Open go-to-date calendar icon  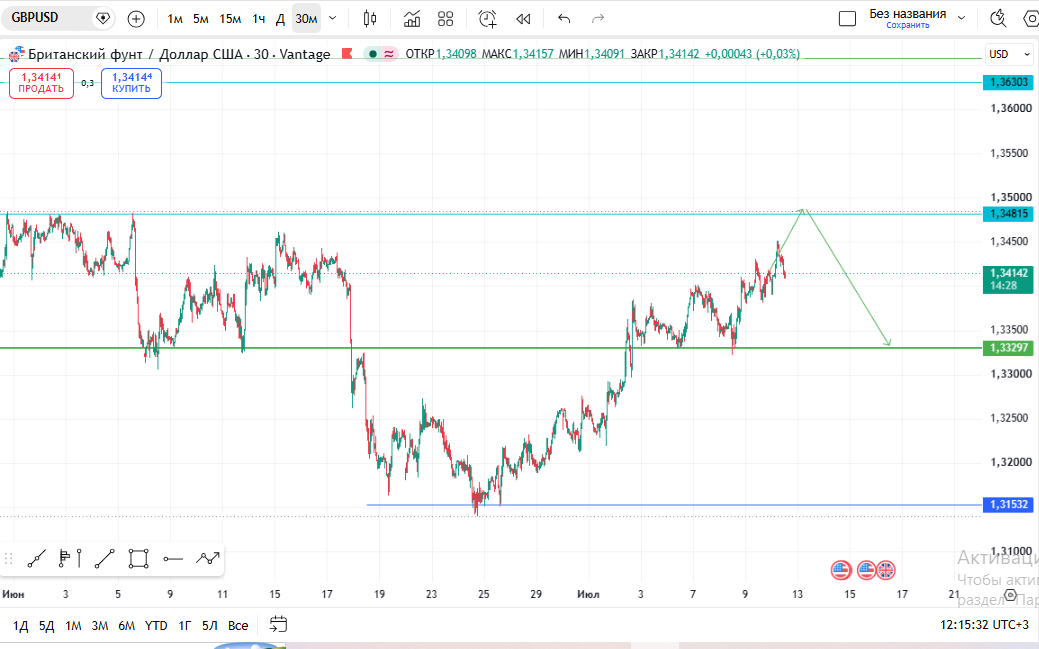pos(278,624)
